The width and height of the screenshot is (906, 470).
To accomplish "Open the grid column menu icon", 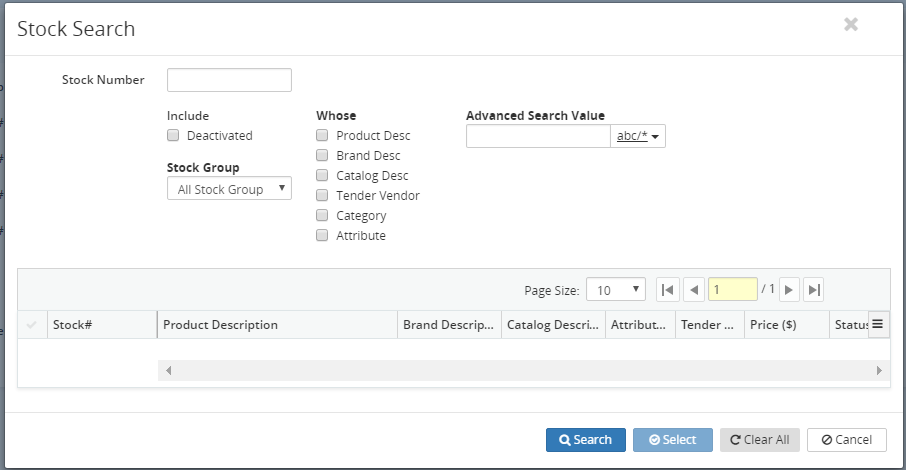I will [x=878, y=324].
